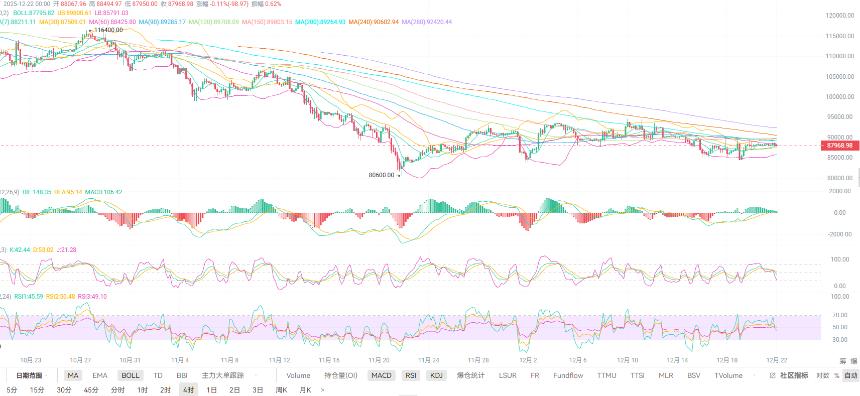Viewport: 860px width, 396px height.
Task: Select the 1时 timeframe
Action: 142,390
